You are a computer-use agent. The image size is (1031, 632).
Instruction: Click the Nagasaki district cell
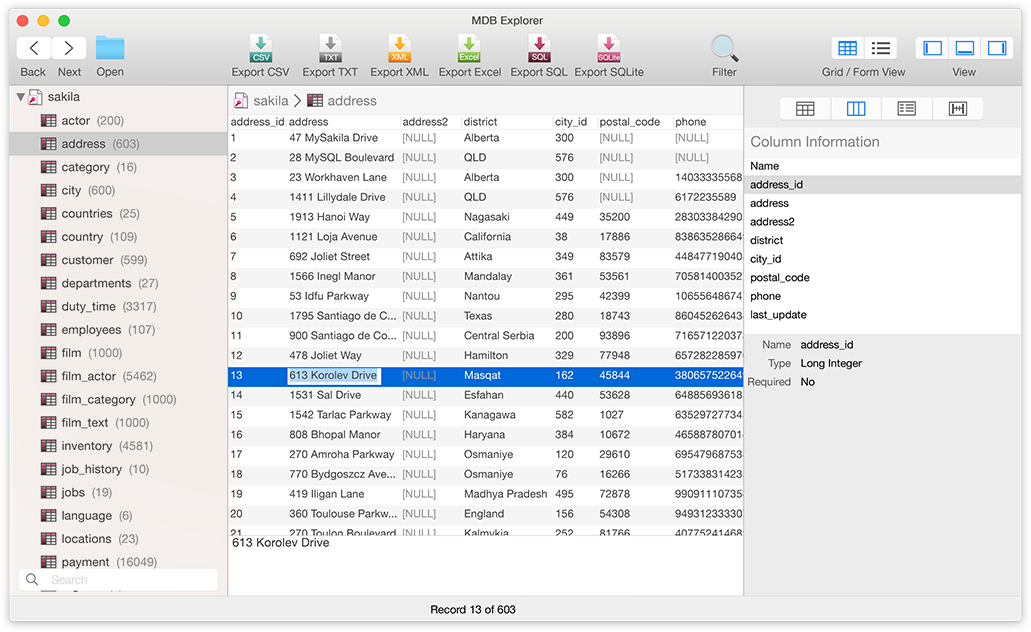(x=487, y=218)
